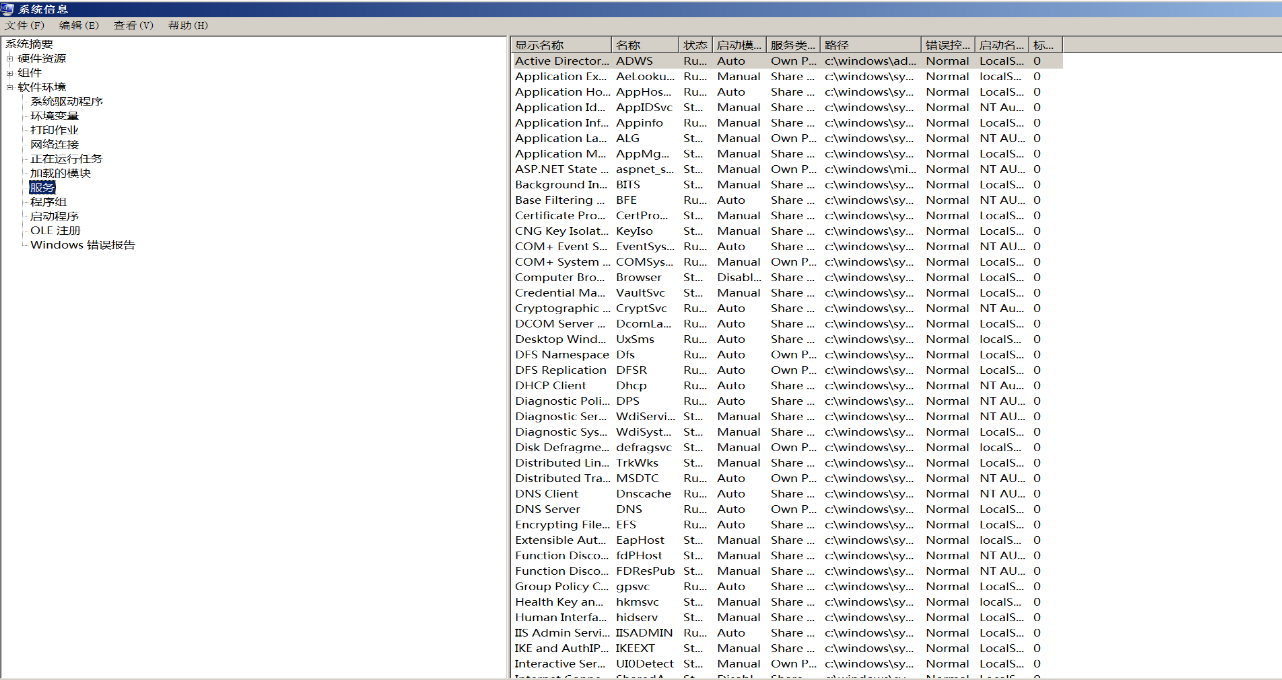Screen dimensions: 1282x680
Task: Click the VaultSvc service name
Action: click(640, 293)
